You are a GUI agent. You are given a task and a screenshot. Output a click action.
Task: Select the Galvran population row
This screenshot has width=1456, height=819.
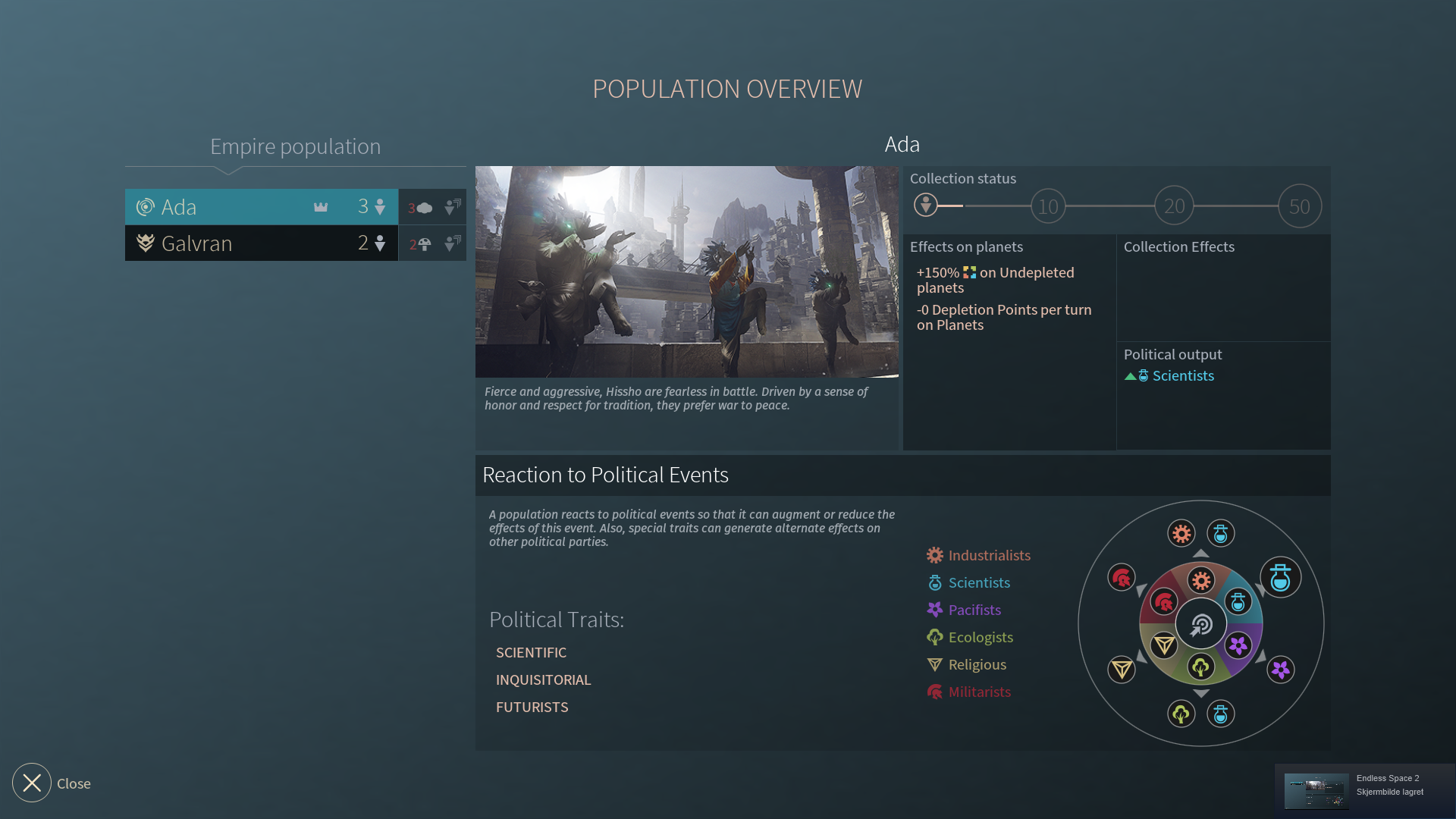point(262,243)
